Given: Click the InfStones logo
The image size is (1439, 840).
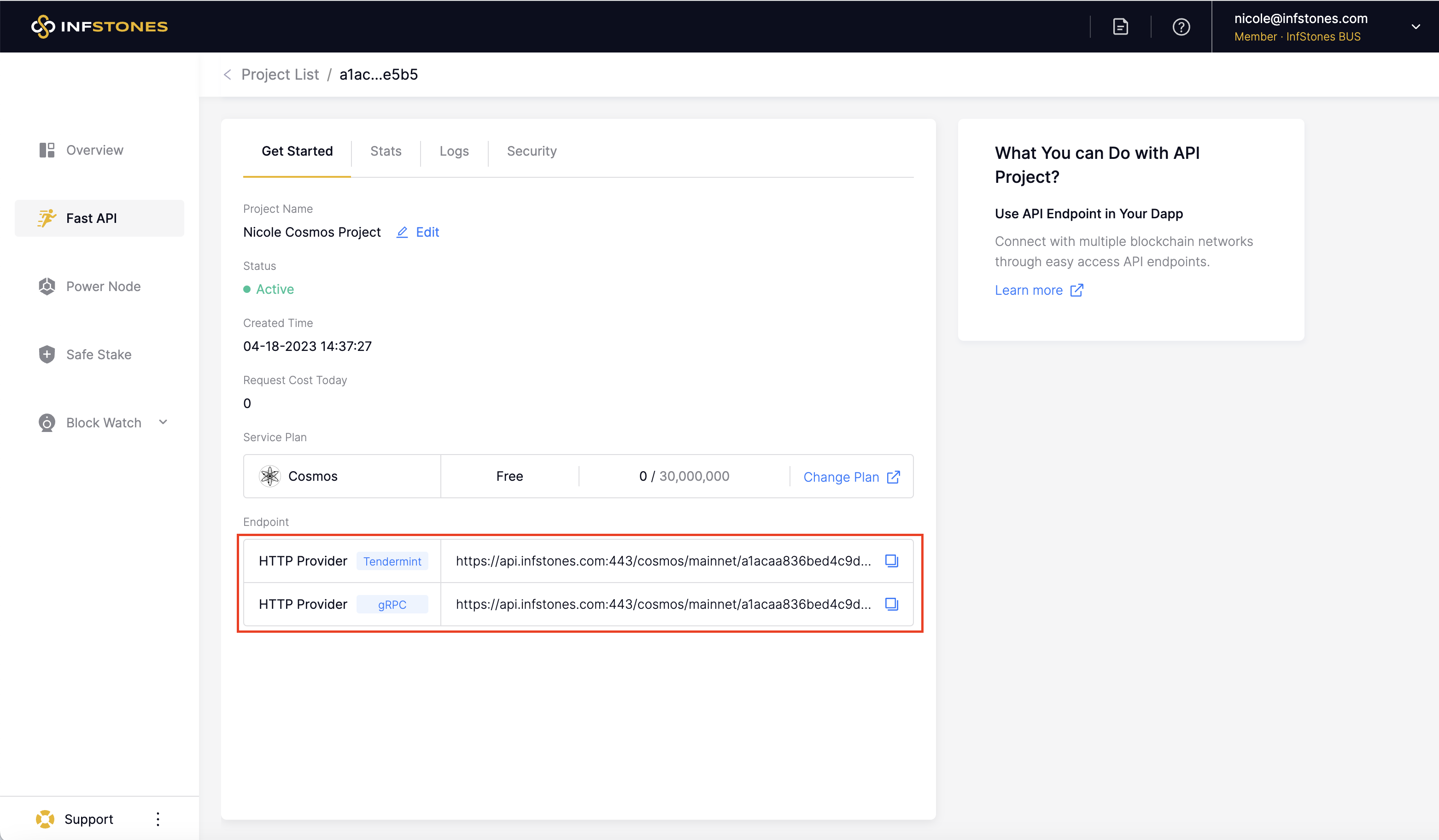Looking at the screenshot, I should tap(99, 27).
